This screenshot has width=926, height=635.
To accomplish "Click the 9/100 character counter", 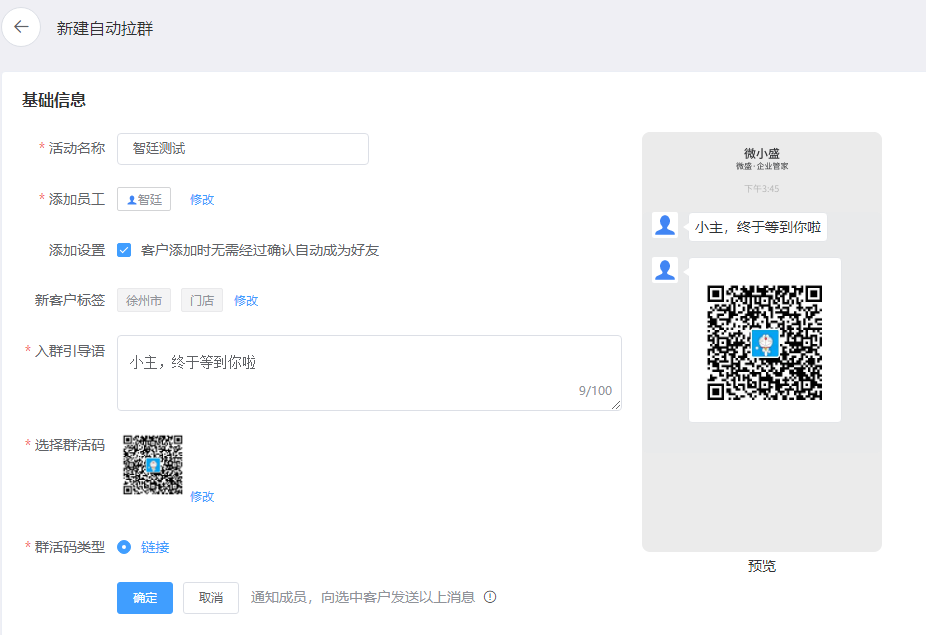I will tap(595, 390).
